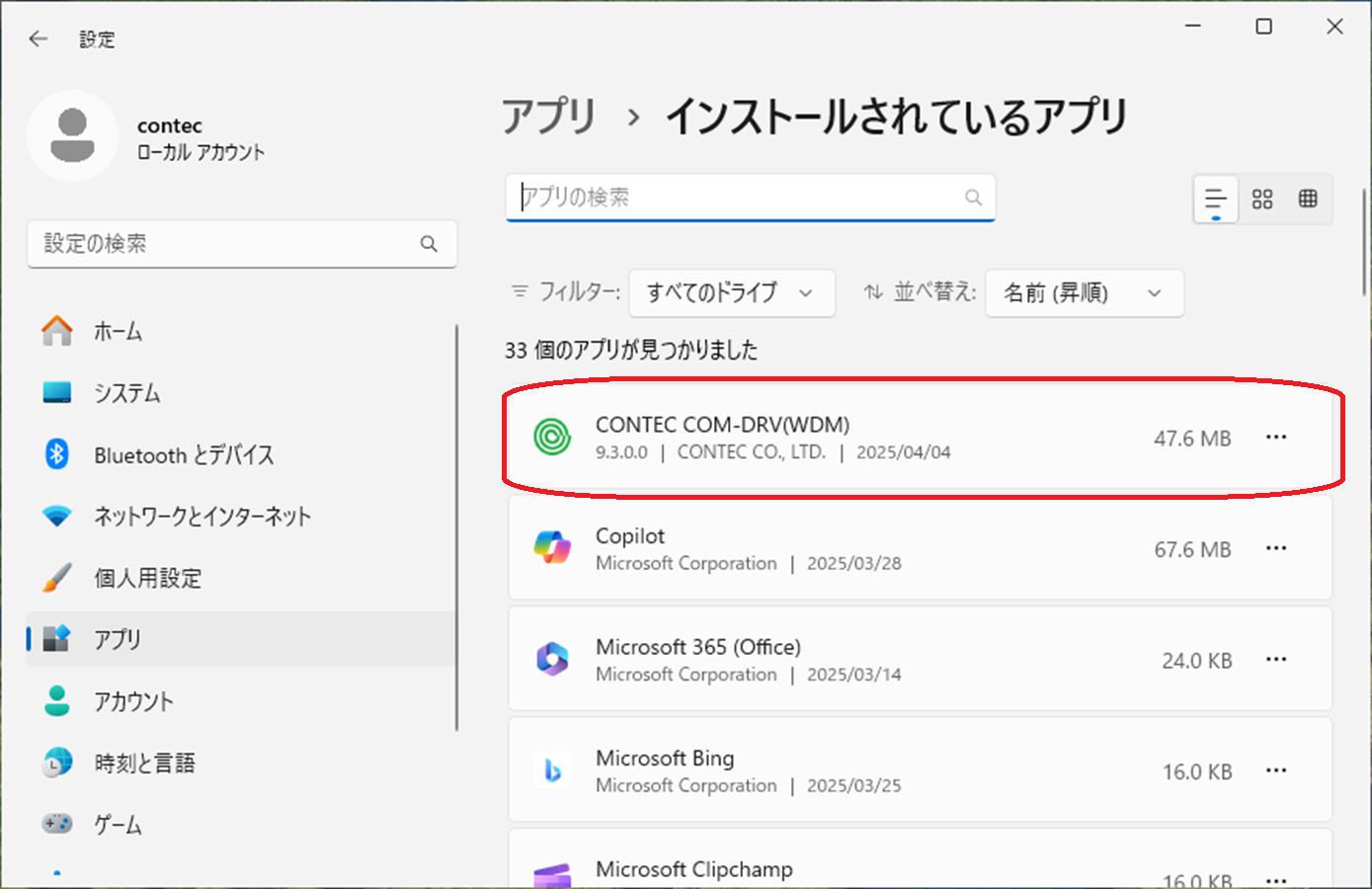
Task: Click the 個人用設定 paintbrush icon
Action: [57, 577]
